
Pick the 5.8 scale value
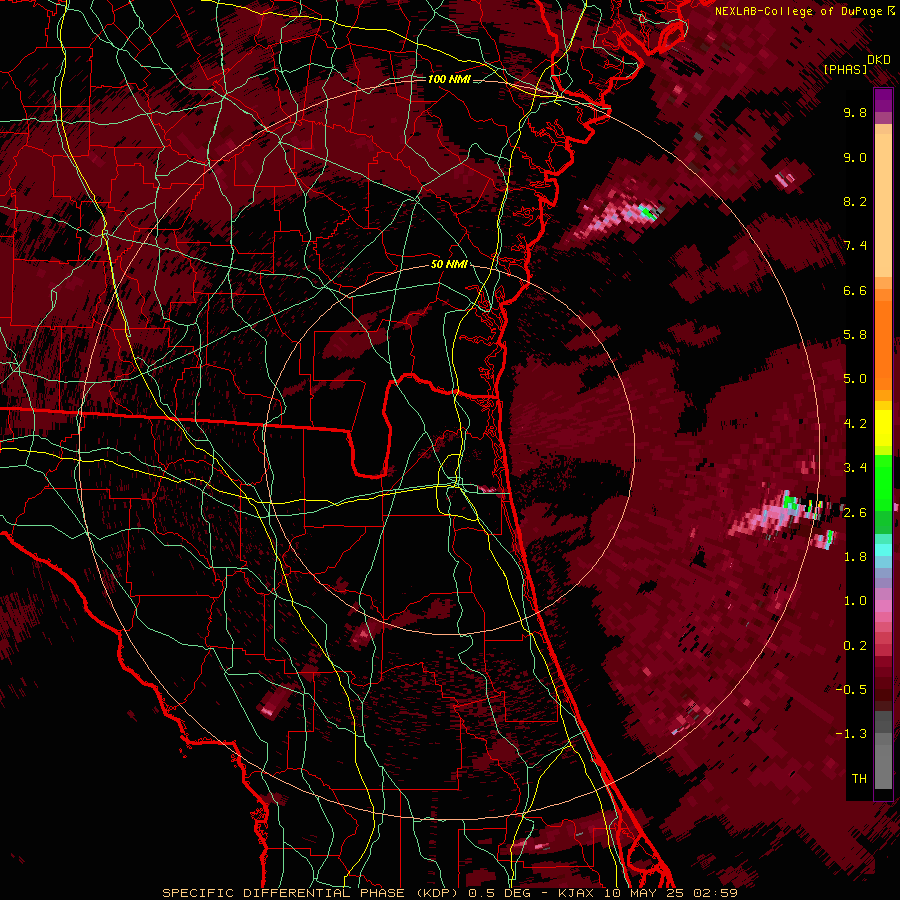855,335
